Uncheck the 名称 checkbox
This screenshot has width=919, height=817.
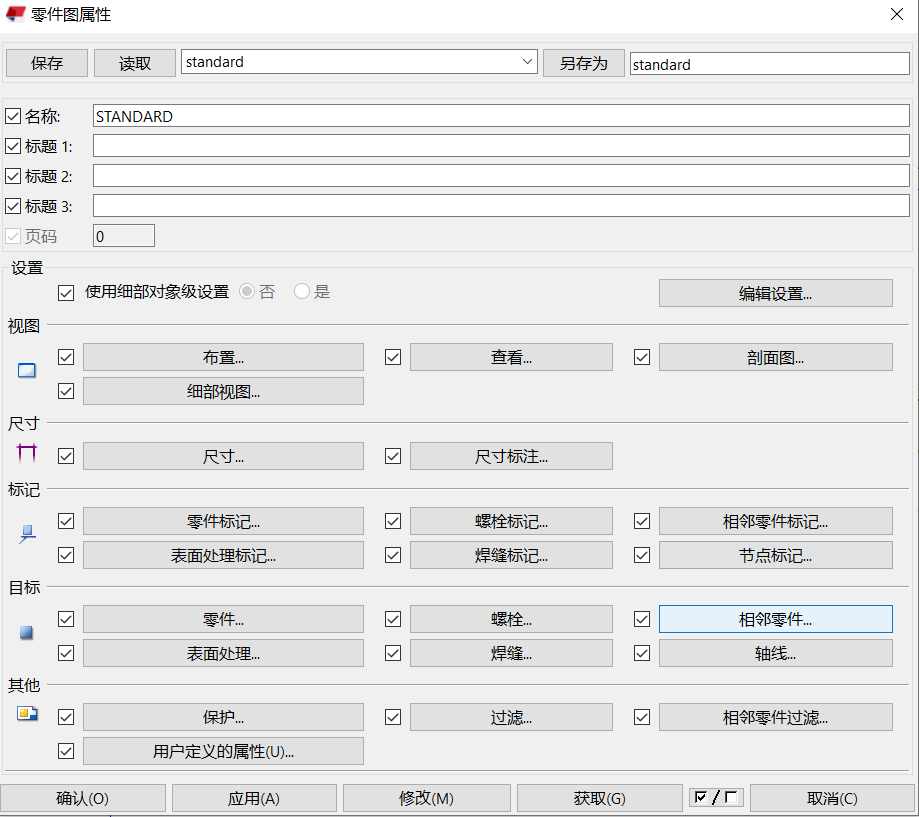[x=13, y=117]
